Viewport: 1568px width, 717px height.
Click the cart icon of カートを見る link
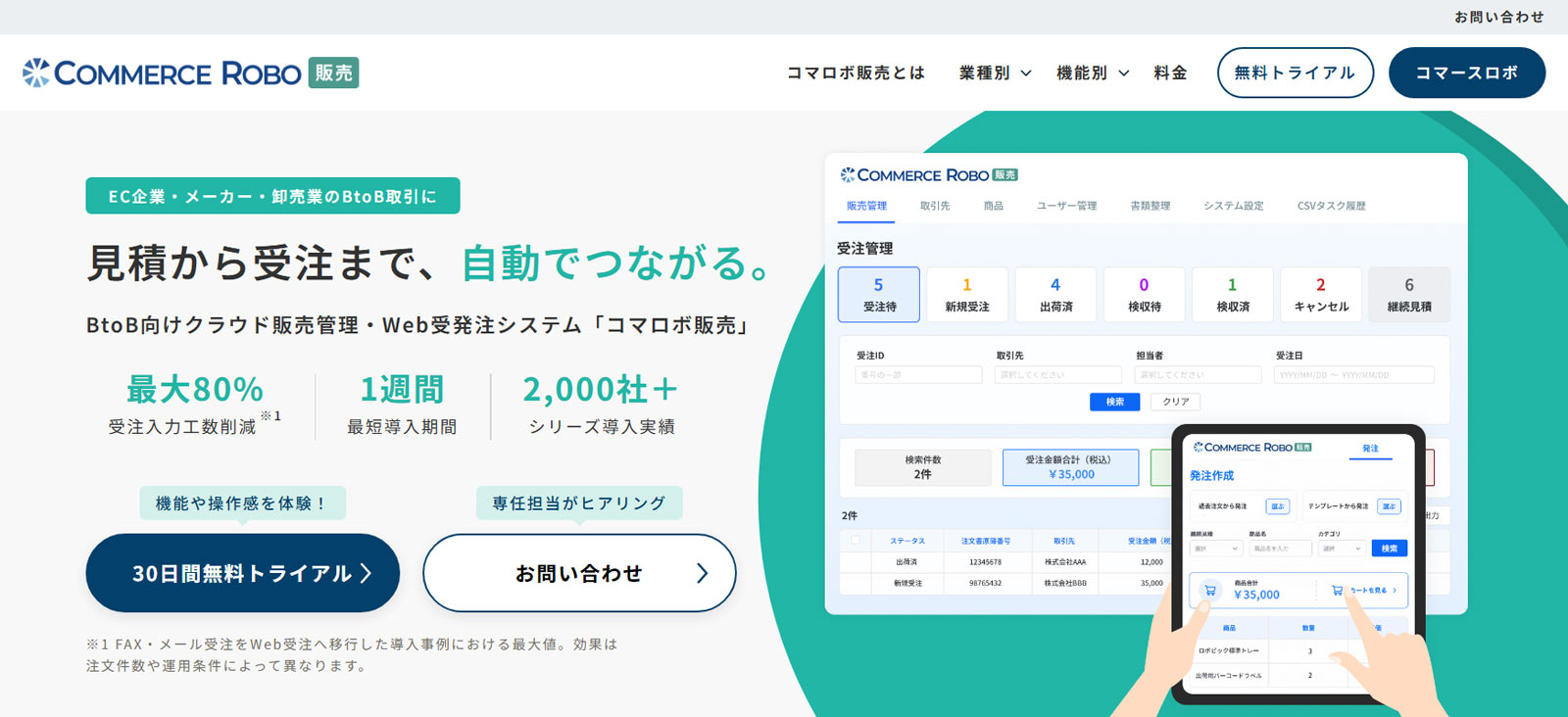tap(1338, 591)
